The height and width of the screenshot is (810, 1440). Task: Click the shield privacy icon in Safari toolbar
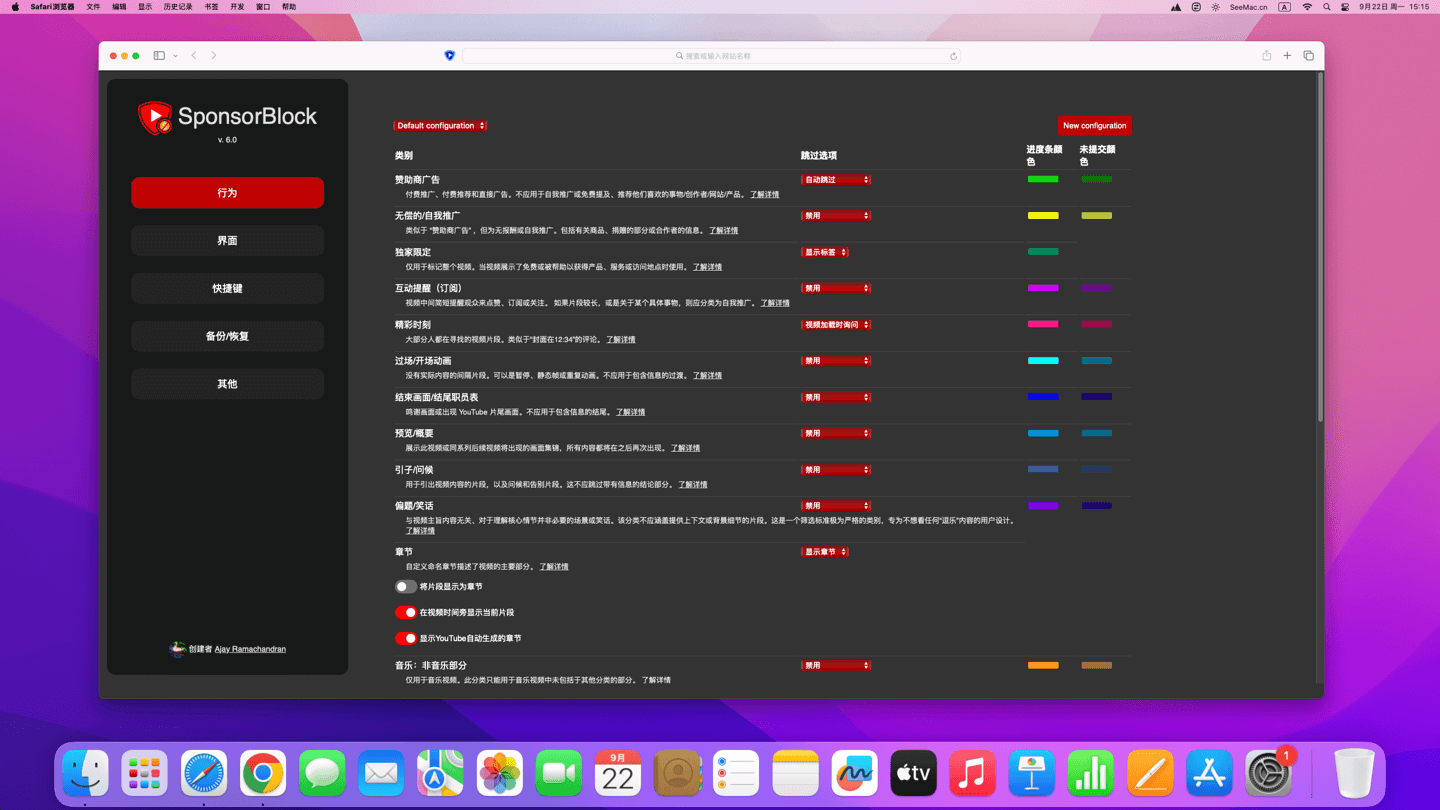click(x=449, y=56)
